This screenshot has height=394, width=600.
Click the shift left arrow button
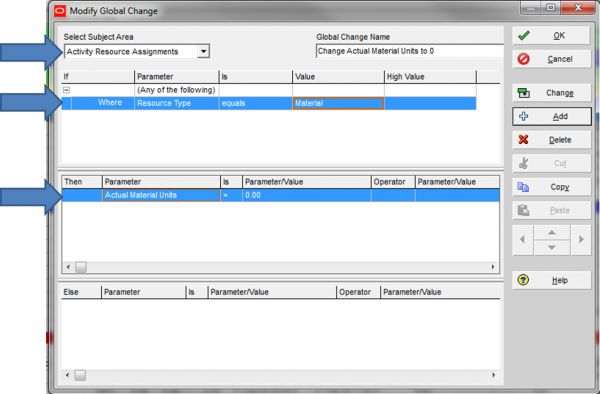[x=523, y=240]
